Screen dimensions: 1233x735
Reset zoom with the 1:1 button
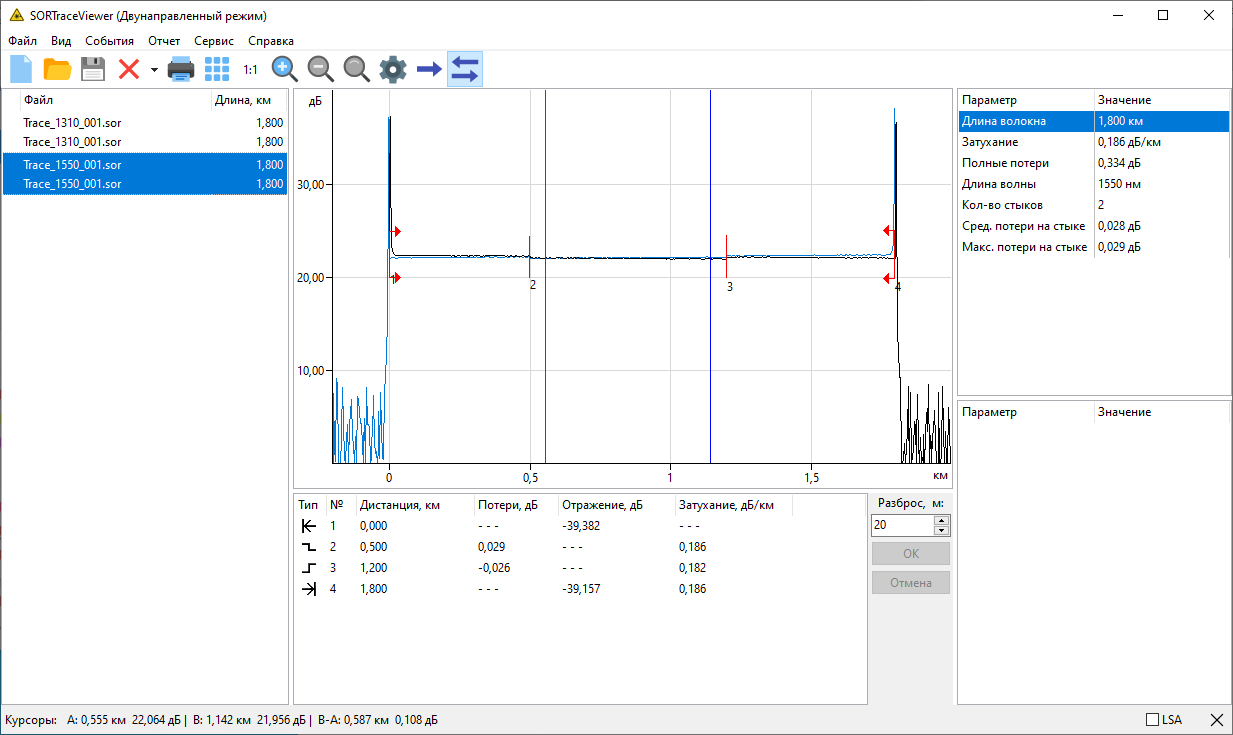251,70
